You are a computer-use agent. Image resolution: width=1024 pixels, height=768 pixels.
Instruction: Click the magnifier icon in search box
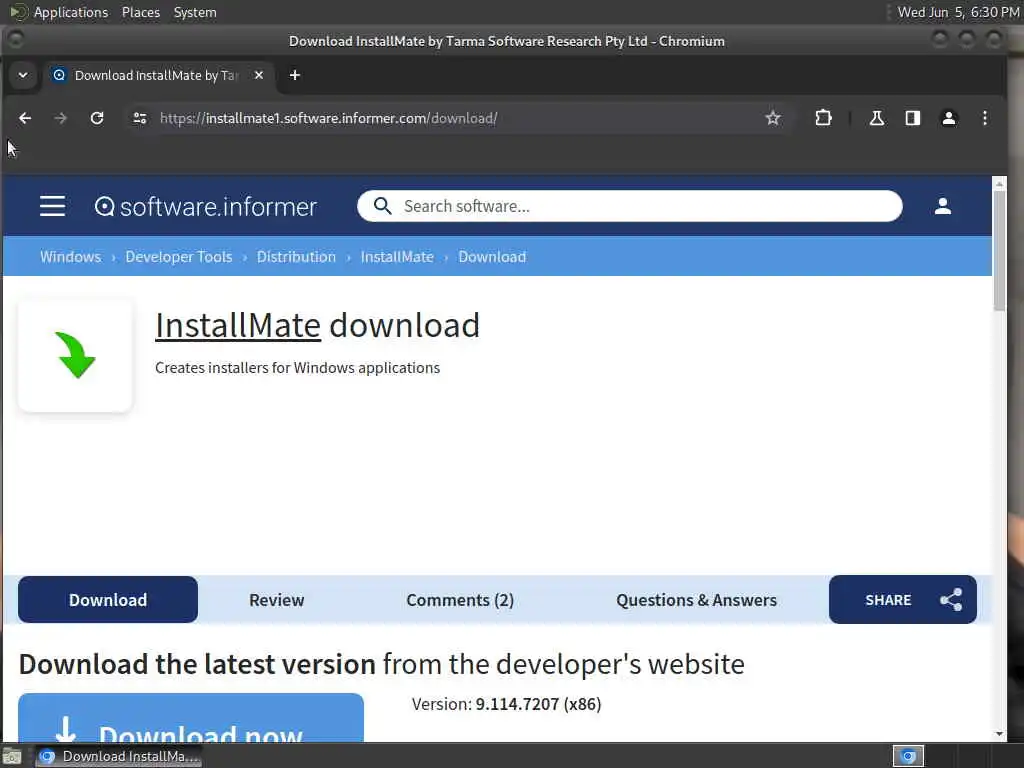pyautogui.click(x=383, y=206)
